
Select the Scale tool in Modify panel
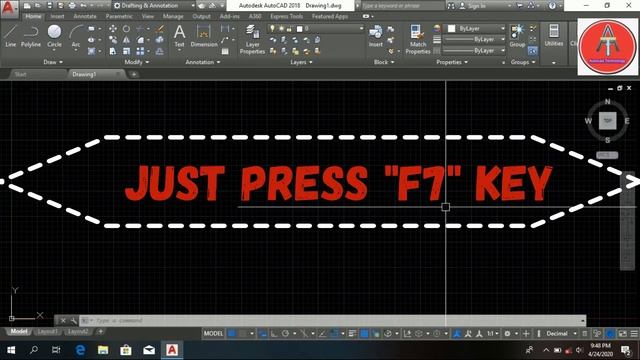(x=127, y=51)
